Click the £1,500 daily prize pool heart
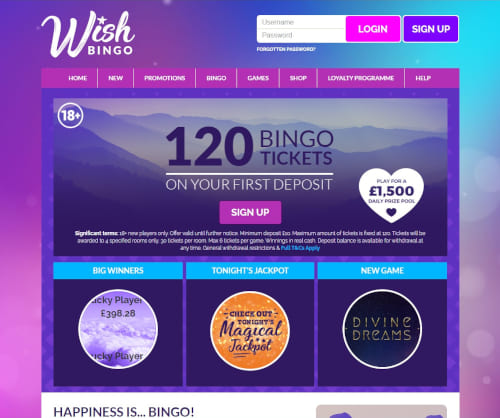The width and height of the screenshot is (500, 418). pyautogui.click(x=392, y=195)
